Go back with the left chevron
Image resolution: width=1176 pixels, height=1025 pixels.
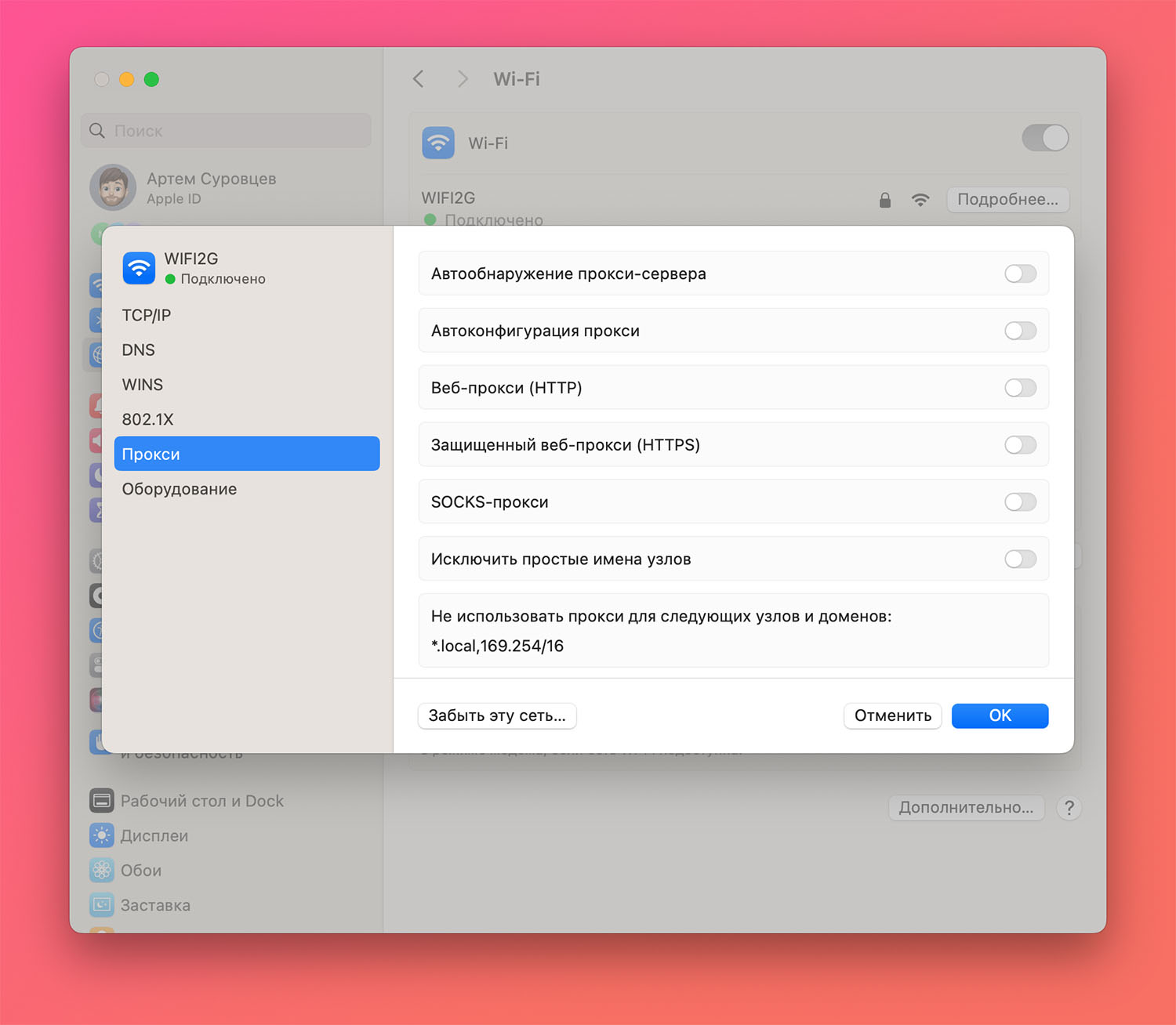(419, 79)
